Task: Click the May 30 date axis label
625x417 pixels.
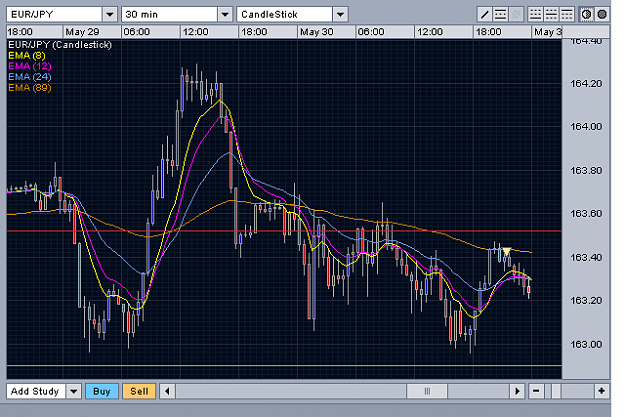Action: point(316,32)
